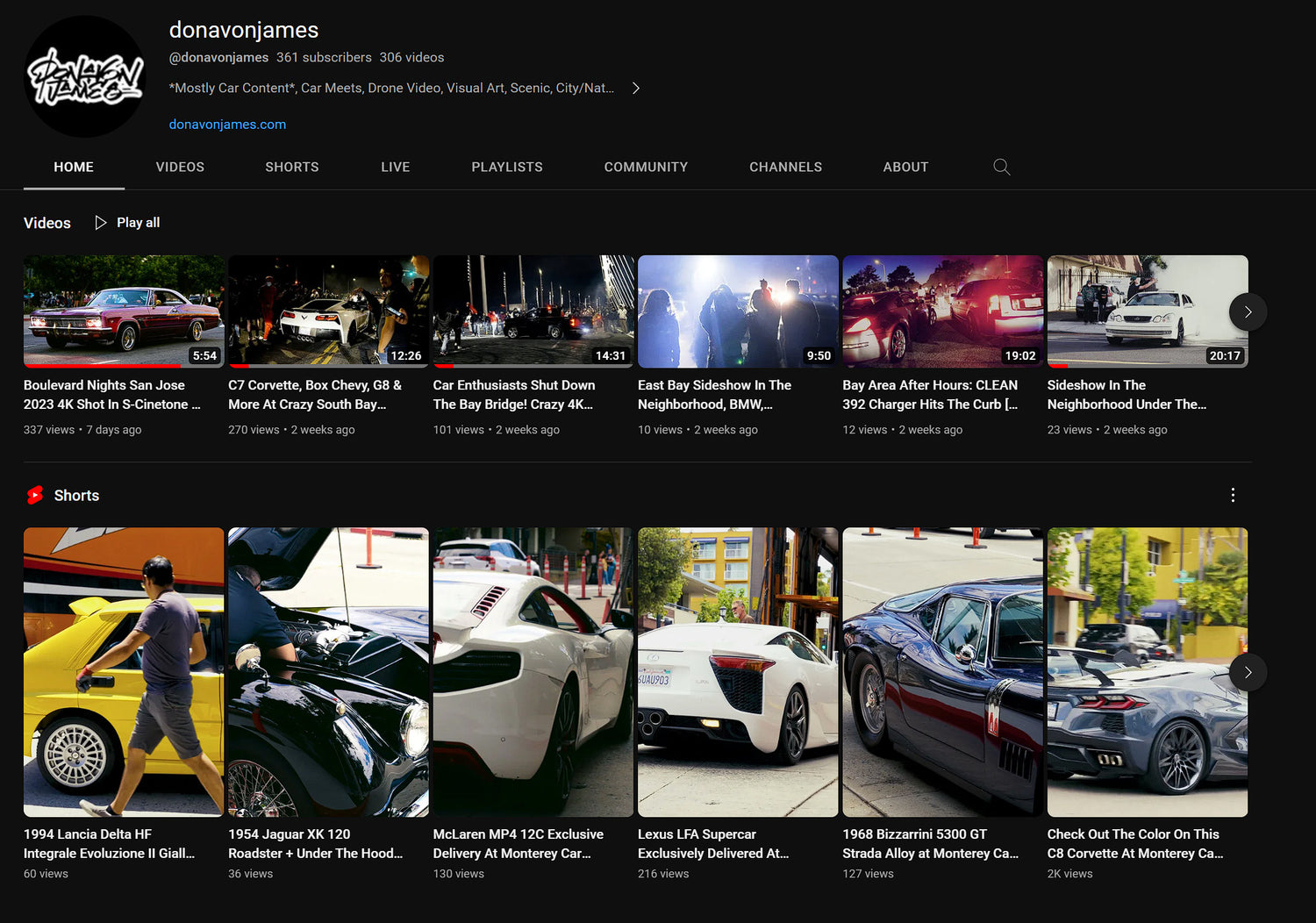This screenshot has width=1316, height=923.
Task: Open Check Out The Color short title
Action: point(1135,844)
